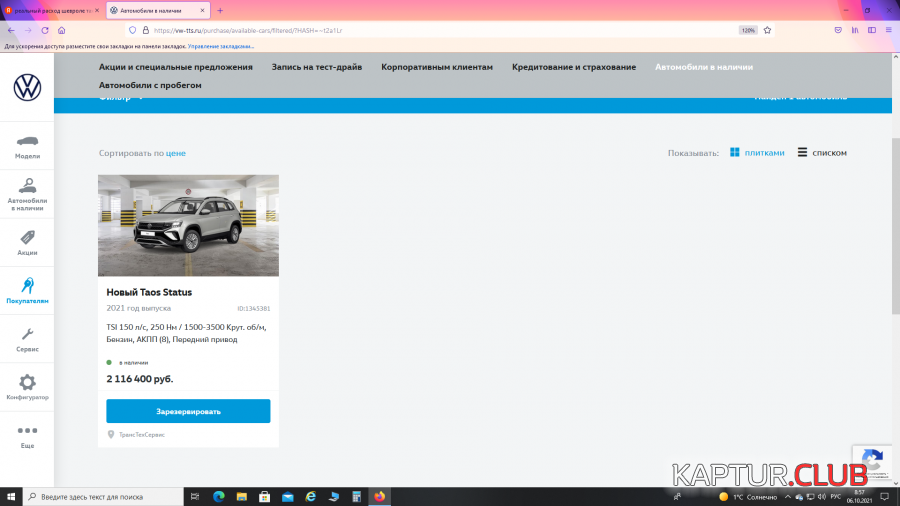The height and width of the screenshot is (506, 900).
Task: Open Pocket save icon in toolbar
Action: pos(838,30)
